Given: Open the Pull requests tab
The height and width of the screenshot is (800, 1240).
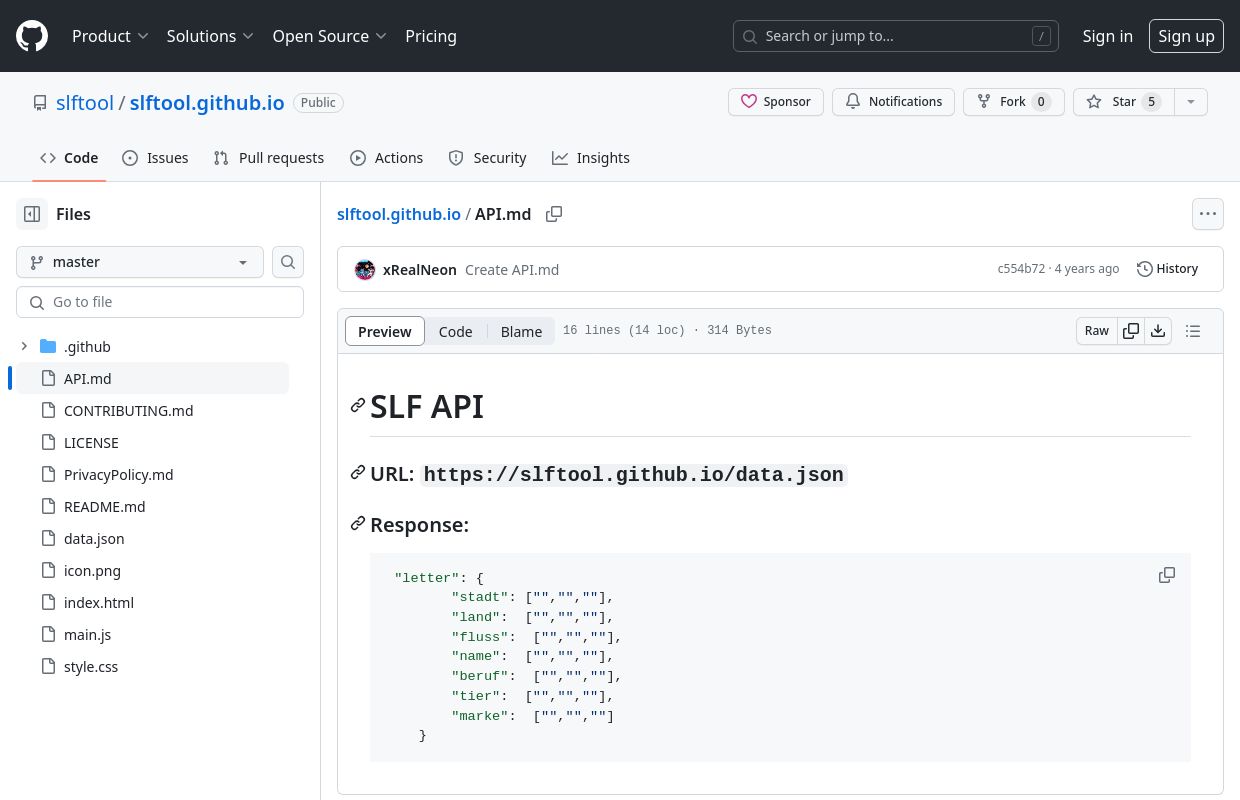Looking at the screenshot, I should (269, 158).
